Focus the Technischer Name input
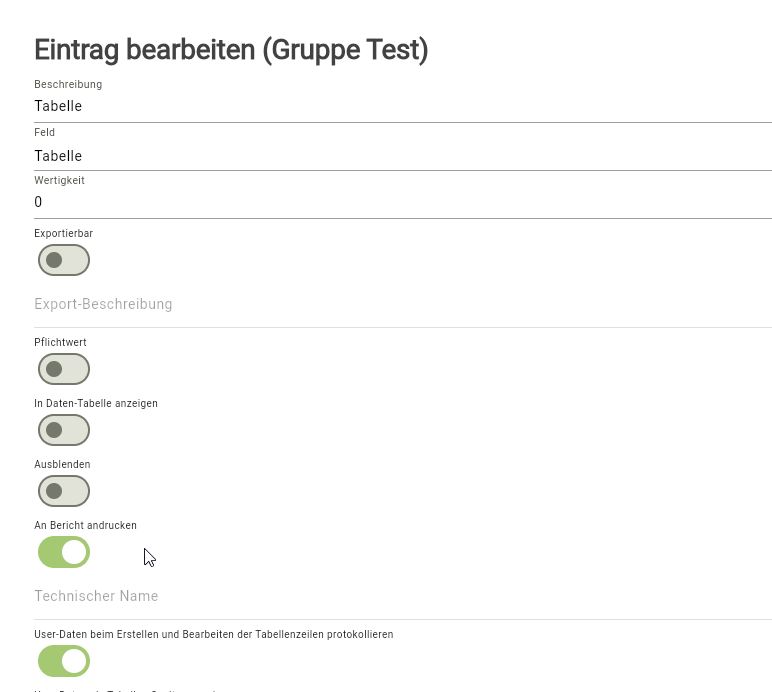The height and width of the screenshot is (692, 772). click(402, 596)
